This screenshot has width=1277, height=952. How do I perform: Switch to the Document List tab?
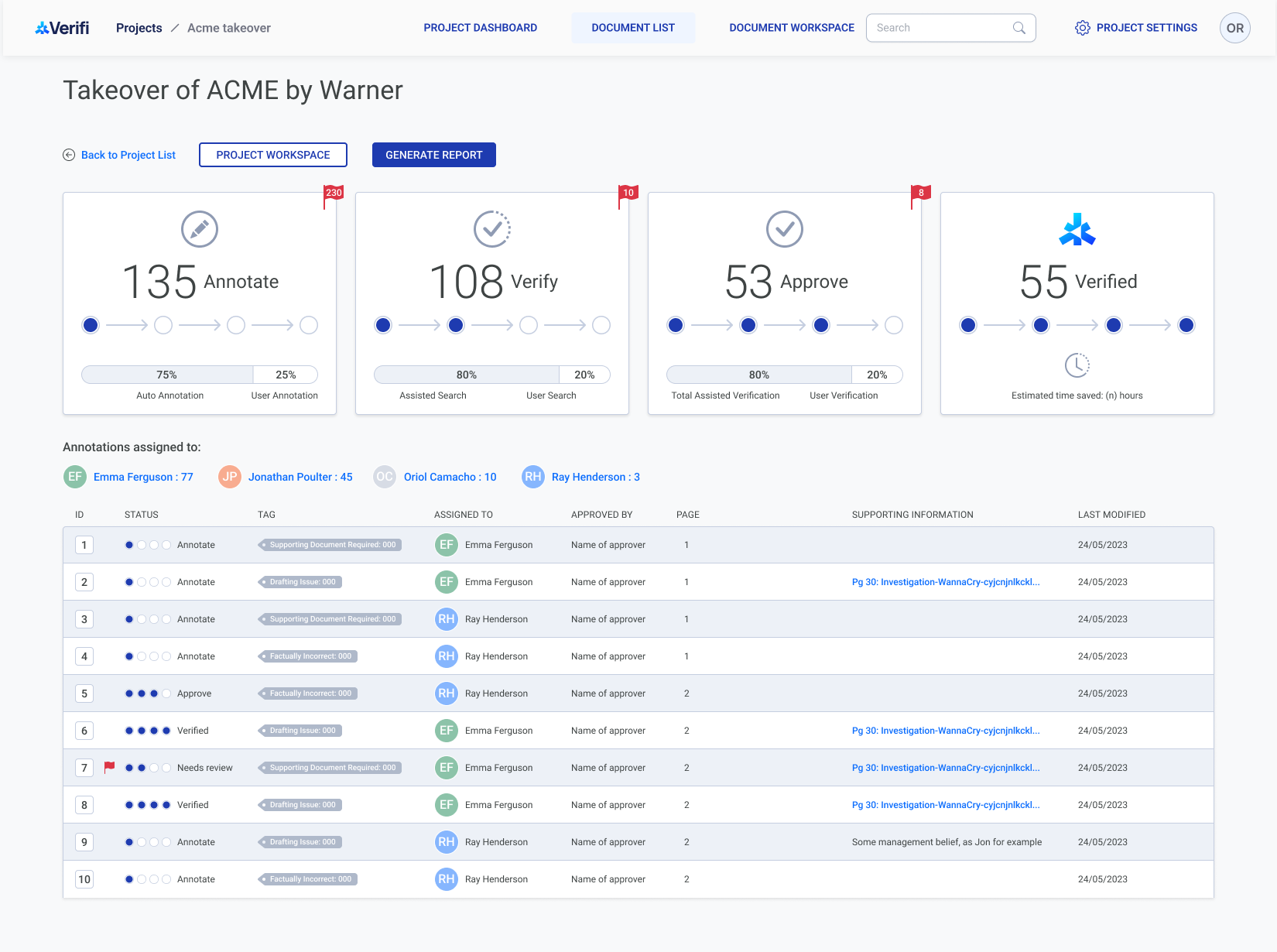click(633, 28)
